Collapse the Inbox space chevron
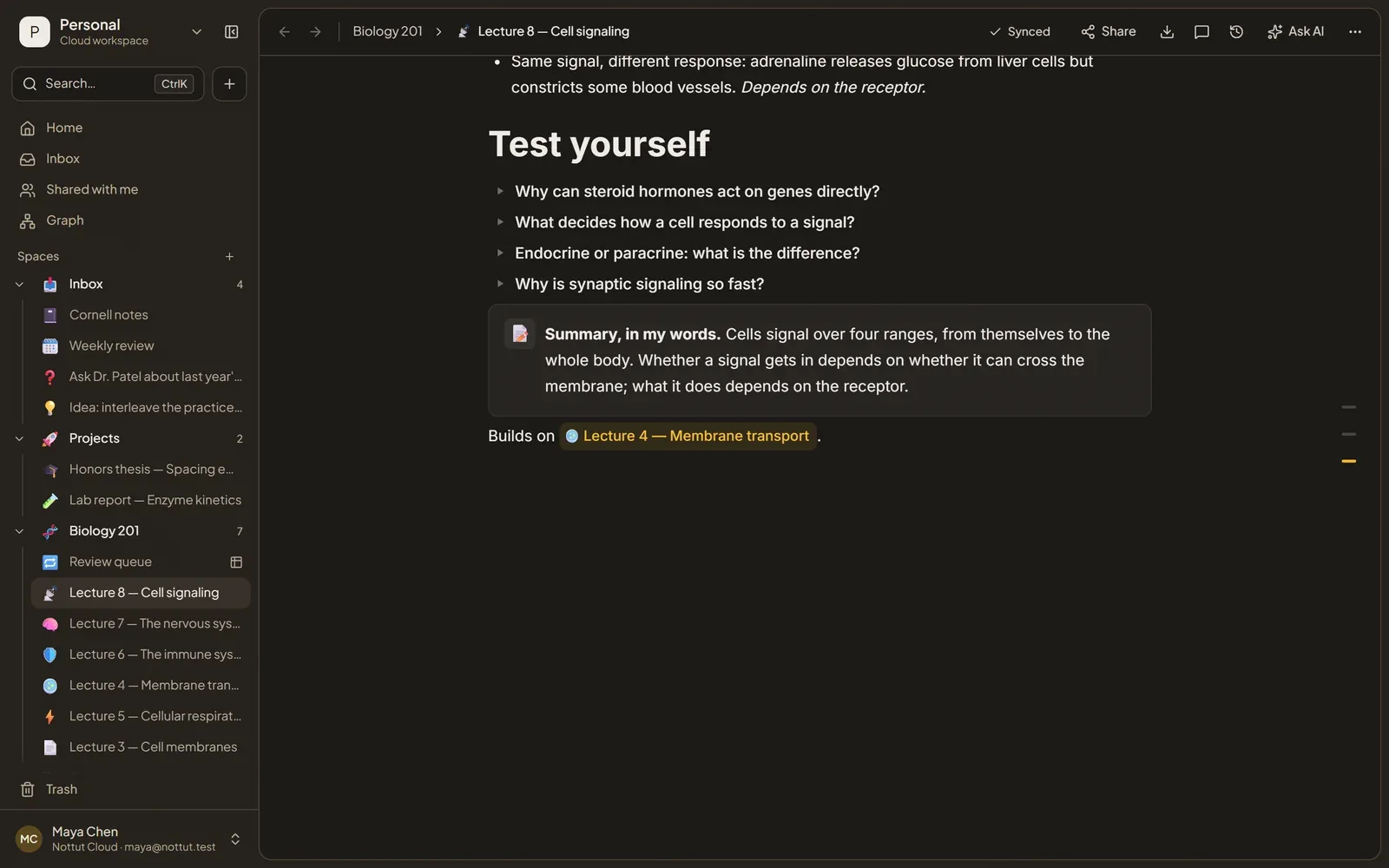 (x=20, y=285)
